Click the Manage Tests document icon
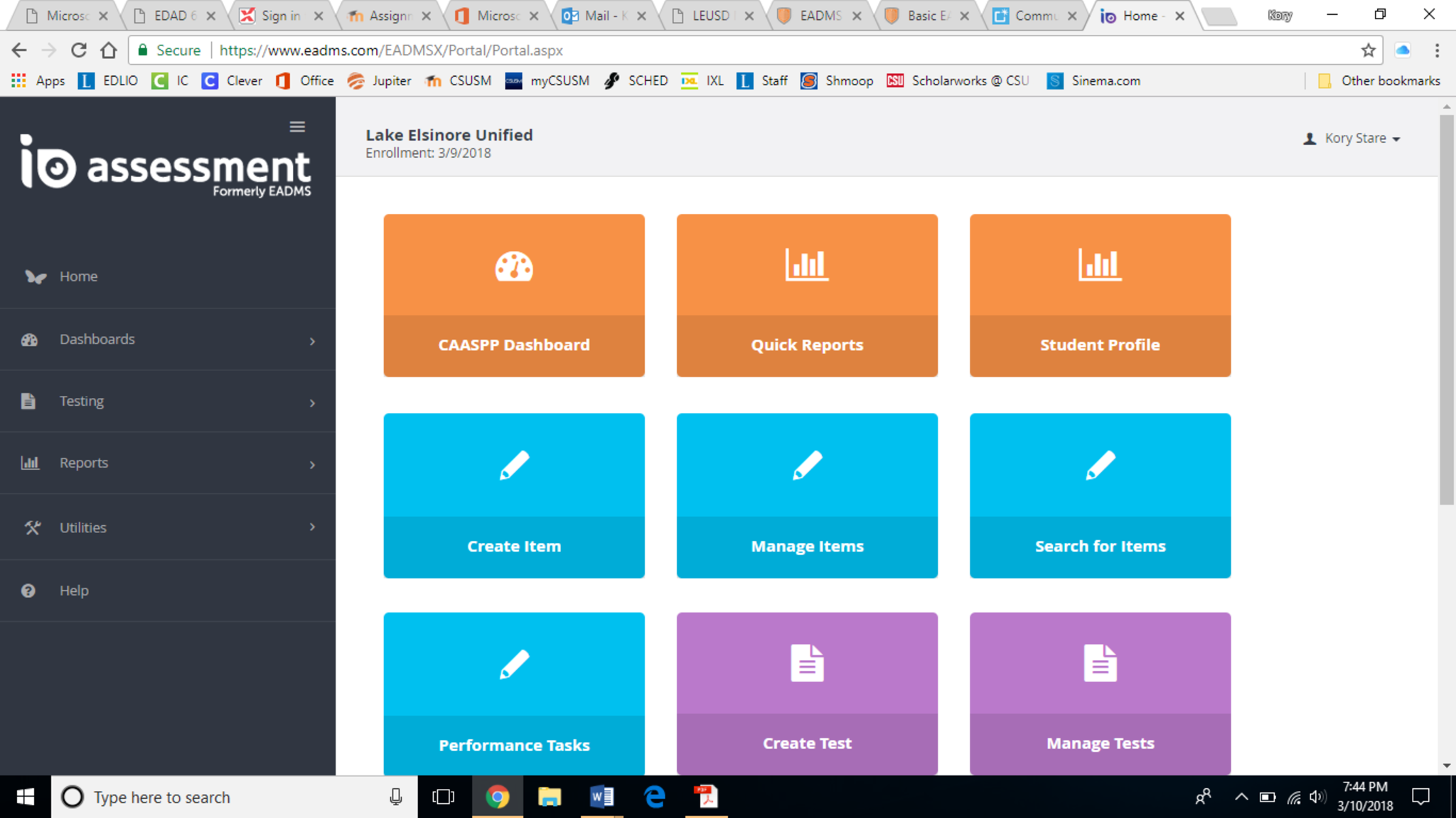Image resolution: width=1456 pixels, height=818 pixels. click(x=1100, y=663)
